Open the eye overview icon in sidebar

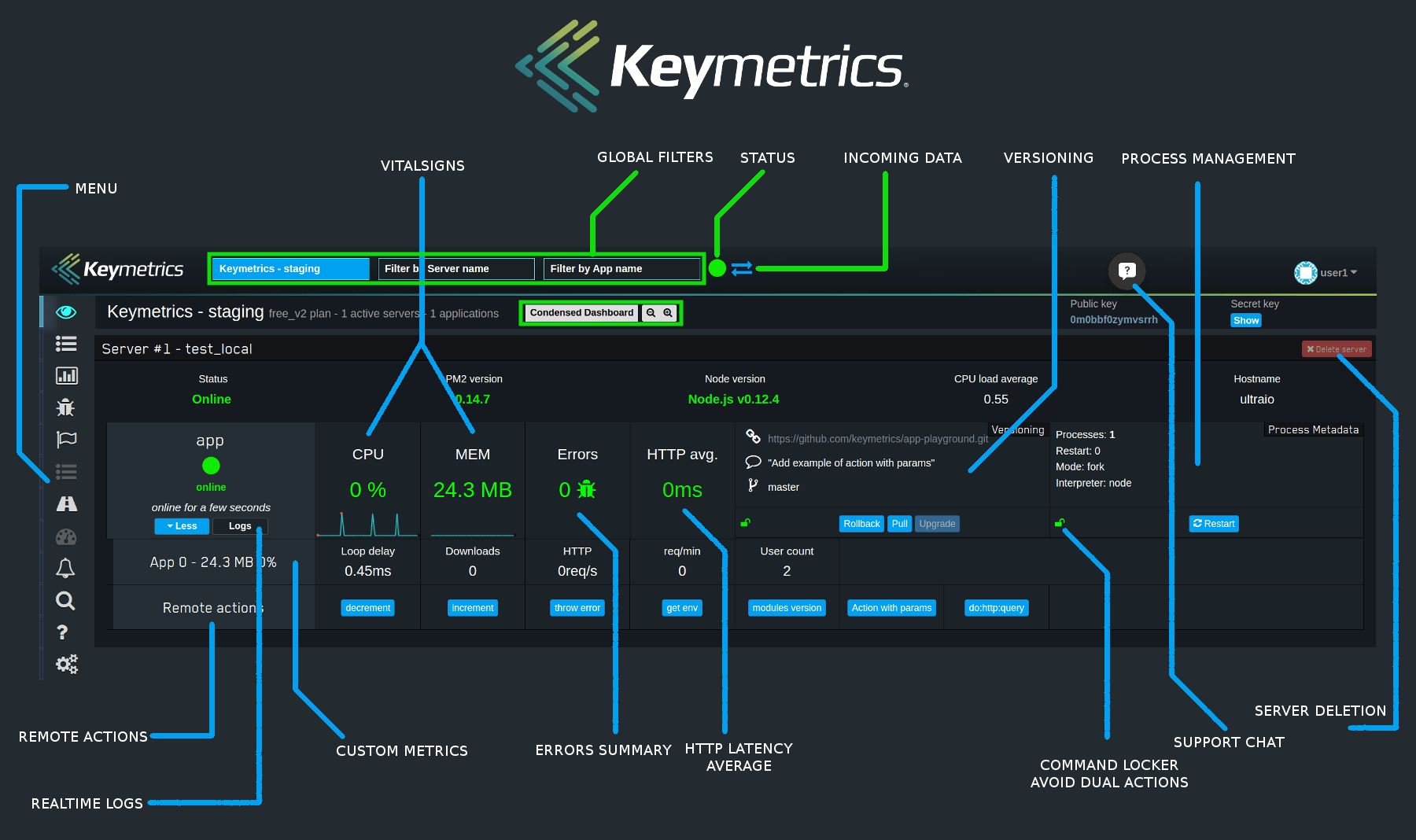click(66, 312)
